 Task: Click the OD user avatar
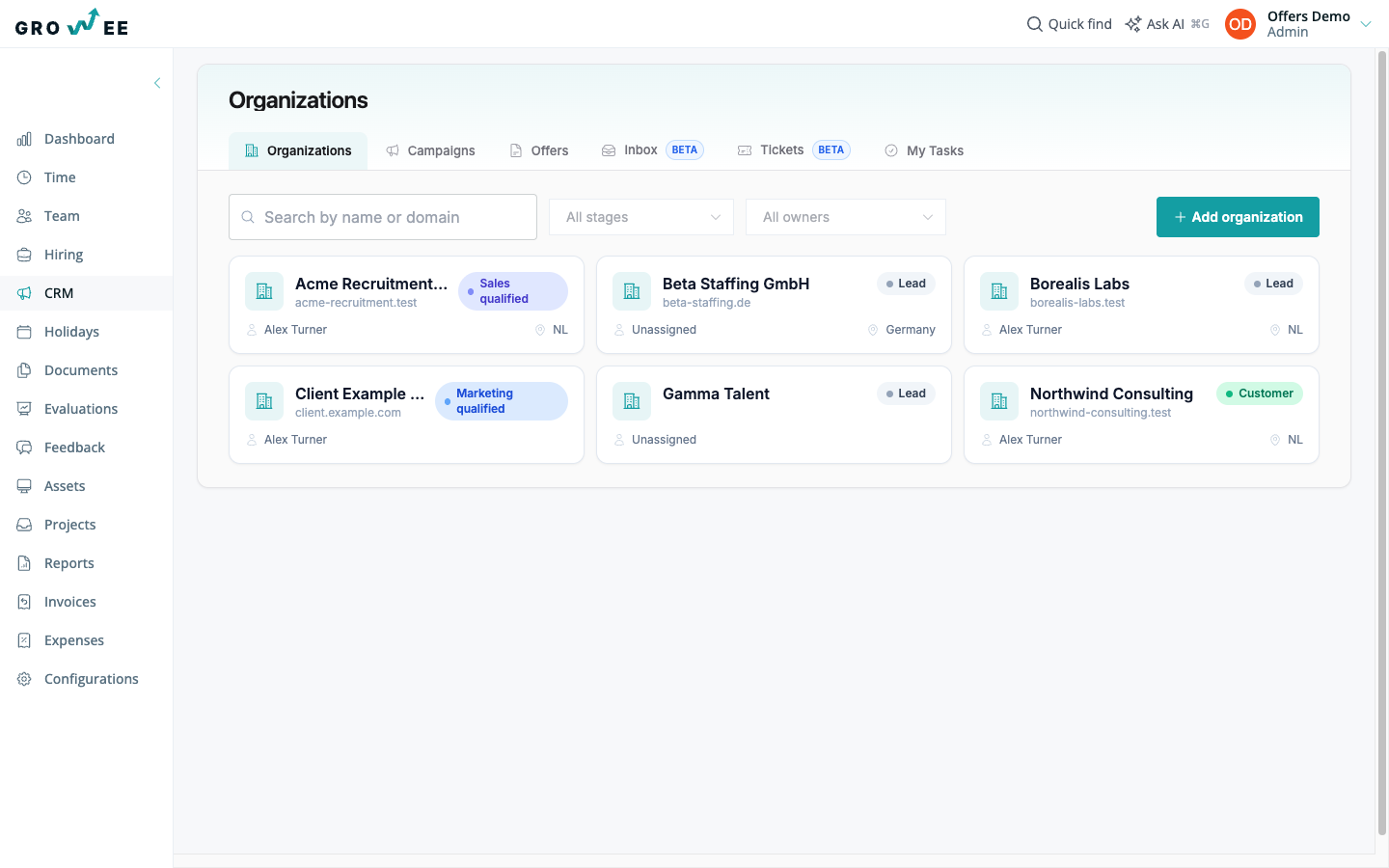1240,24
